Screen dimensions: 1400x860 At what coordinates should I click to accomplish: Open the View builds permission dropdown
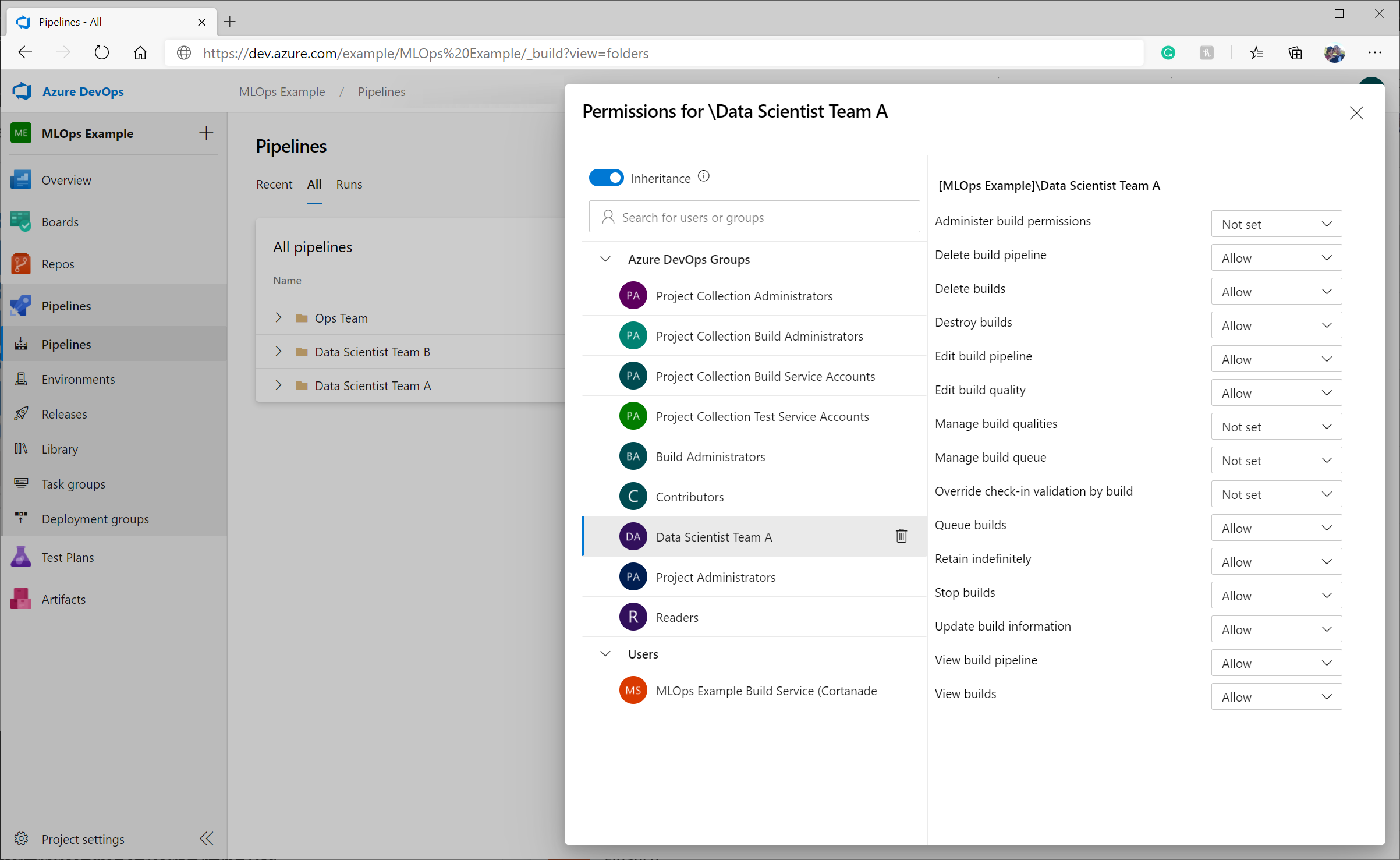(1276, 697)
